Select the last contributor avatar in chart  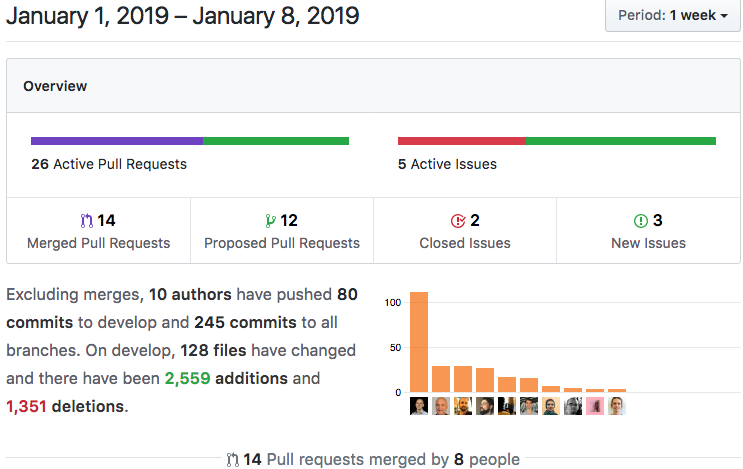click(617, 406)
